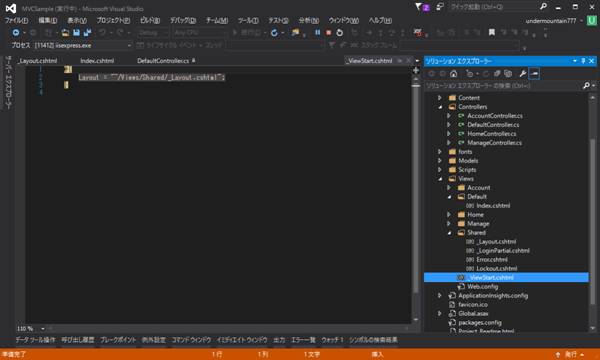This screenshot has height=360, width=600.
Task: Switch to the _Layout.cshtml editor tab
Action: coord(38,61)
